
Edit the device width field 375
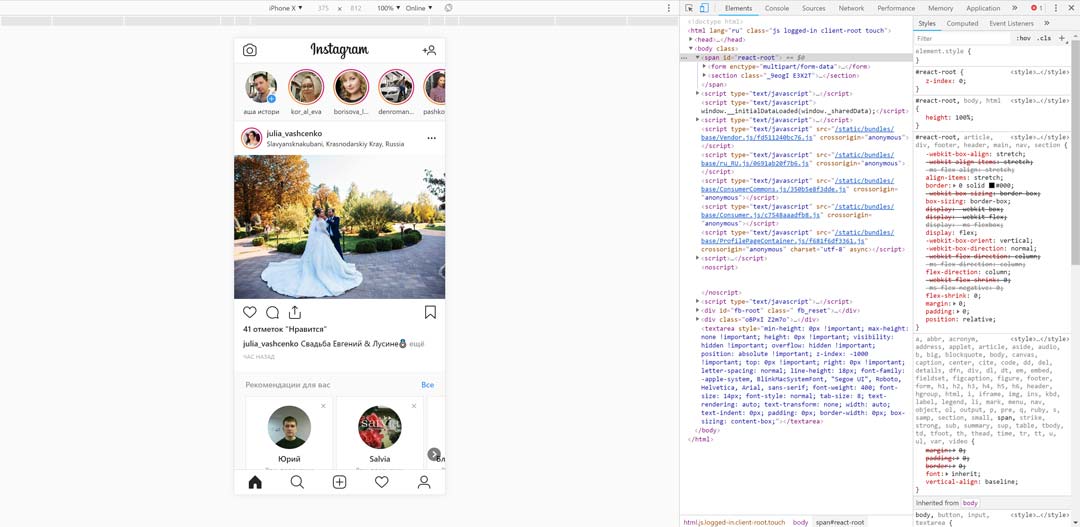(x=323, y=8)
